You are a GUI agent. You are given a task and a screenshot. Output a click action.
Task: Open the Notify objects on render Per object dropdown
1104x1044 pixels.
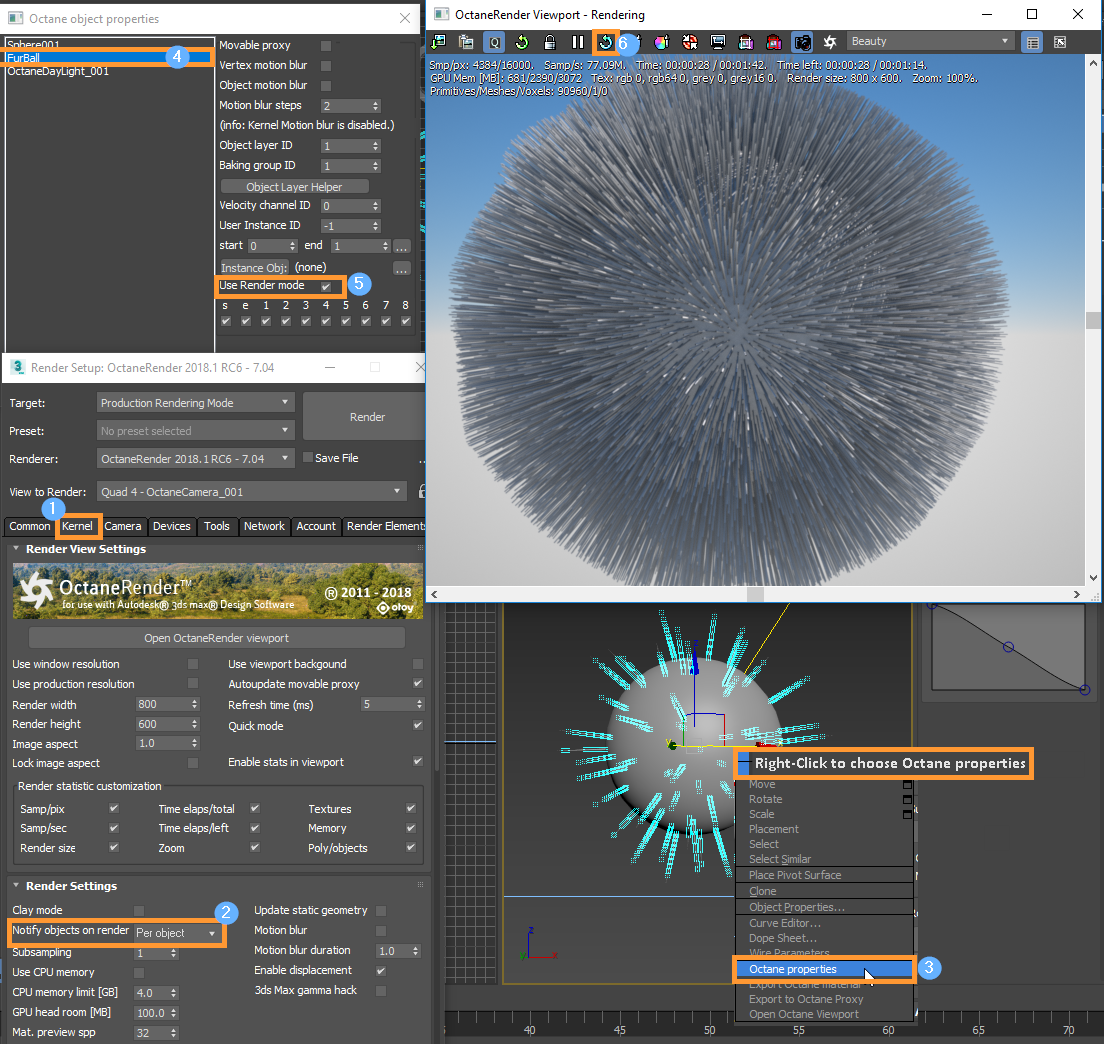[x=176, y=933]
